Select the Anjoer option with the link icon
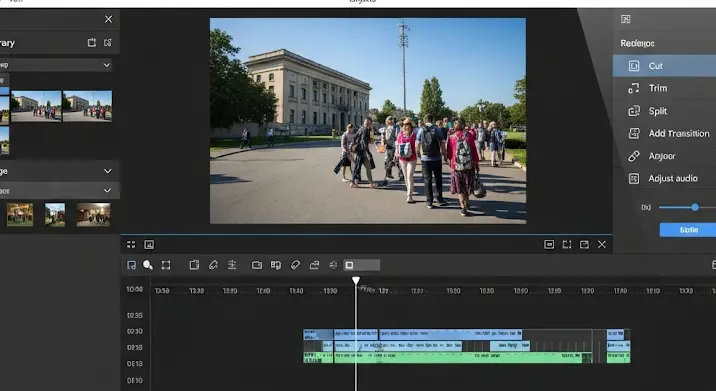This screenshot has width=716, height=391. pos(664,156)
